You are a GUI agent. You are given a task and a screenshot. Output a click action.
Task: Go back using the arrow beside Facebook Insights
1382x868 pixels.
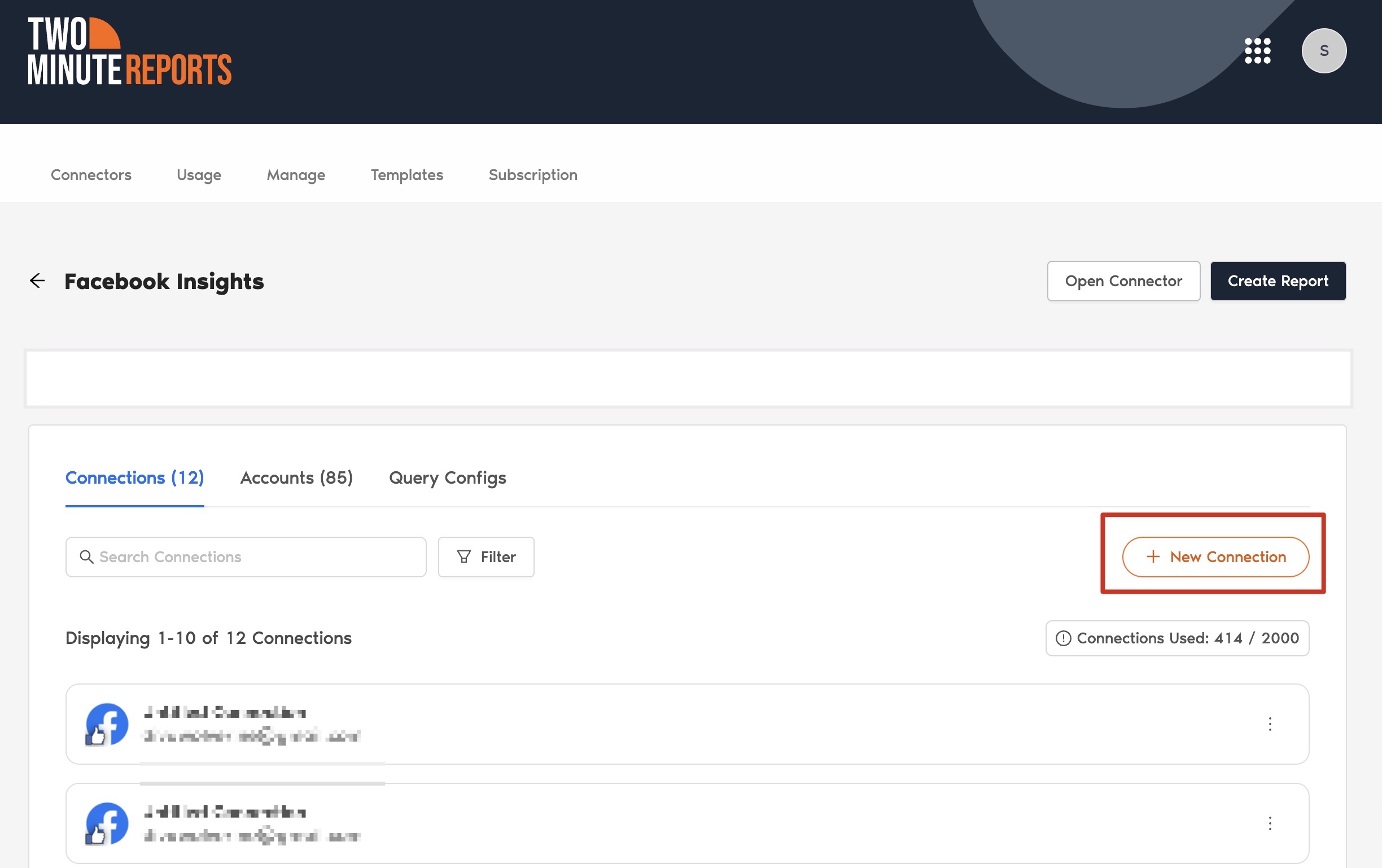pyautogui.click(x=37, y=280)
